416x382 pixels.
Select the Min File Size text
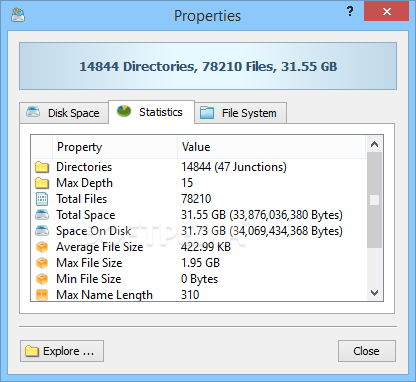(89, 279)
